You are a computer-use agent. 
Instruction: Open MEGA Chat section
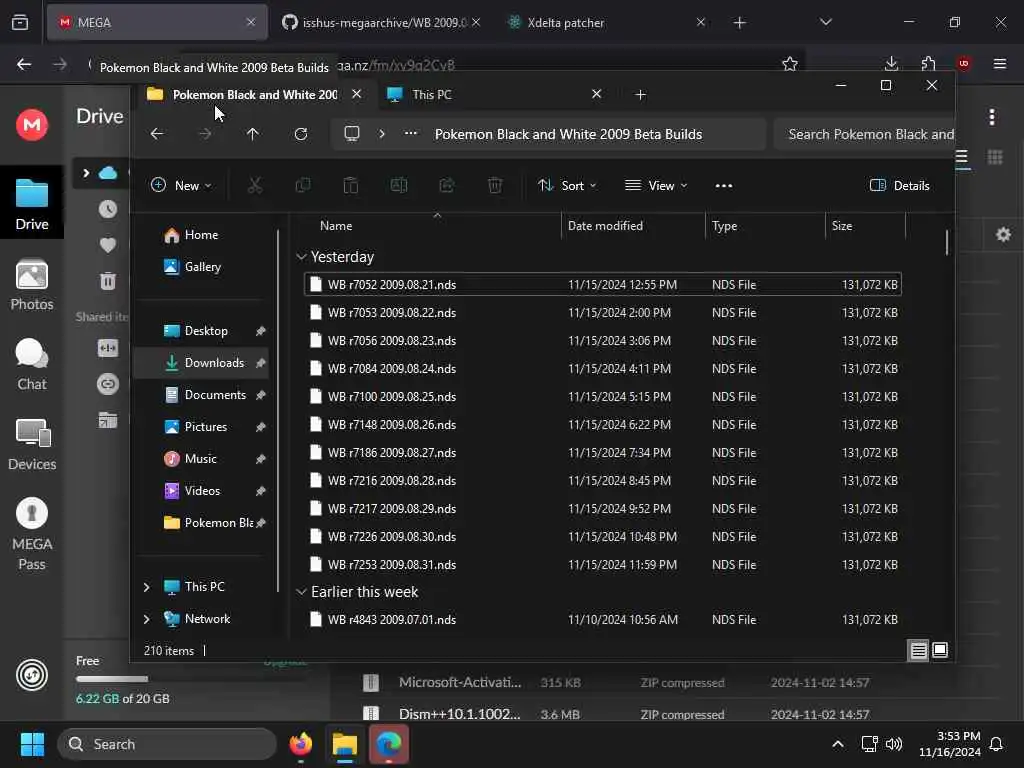tap(31, 364)
